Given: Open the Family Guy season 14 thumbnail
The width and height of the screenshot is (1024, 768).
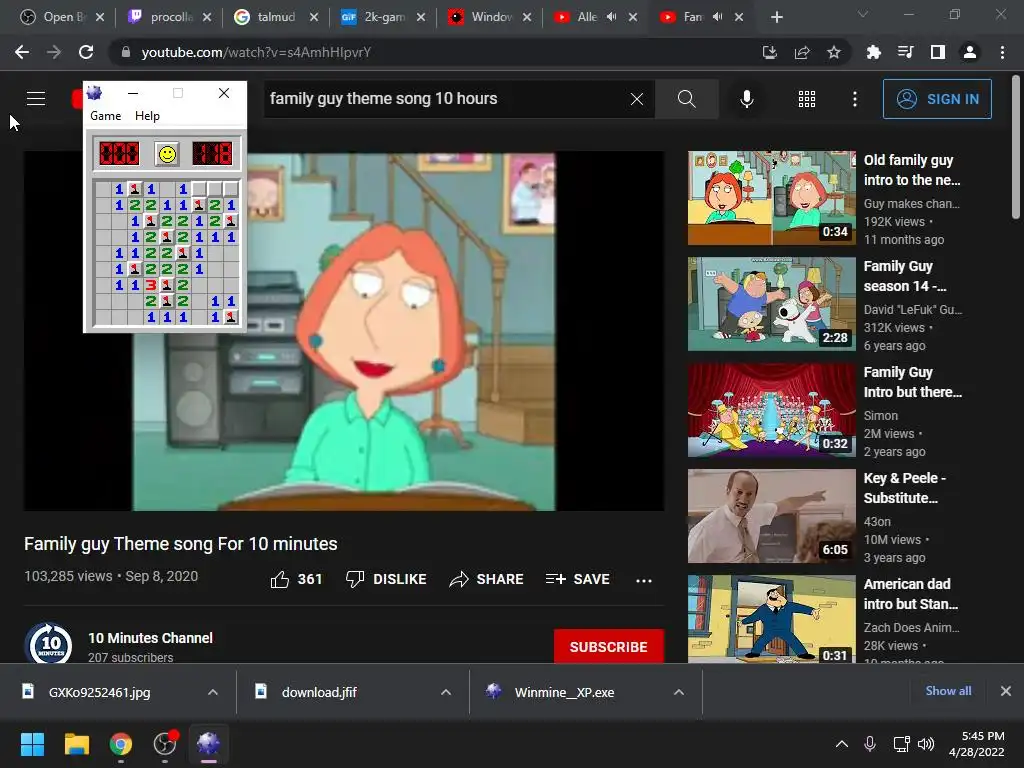Looking at the screenshot, I should [772, 304].
